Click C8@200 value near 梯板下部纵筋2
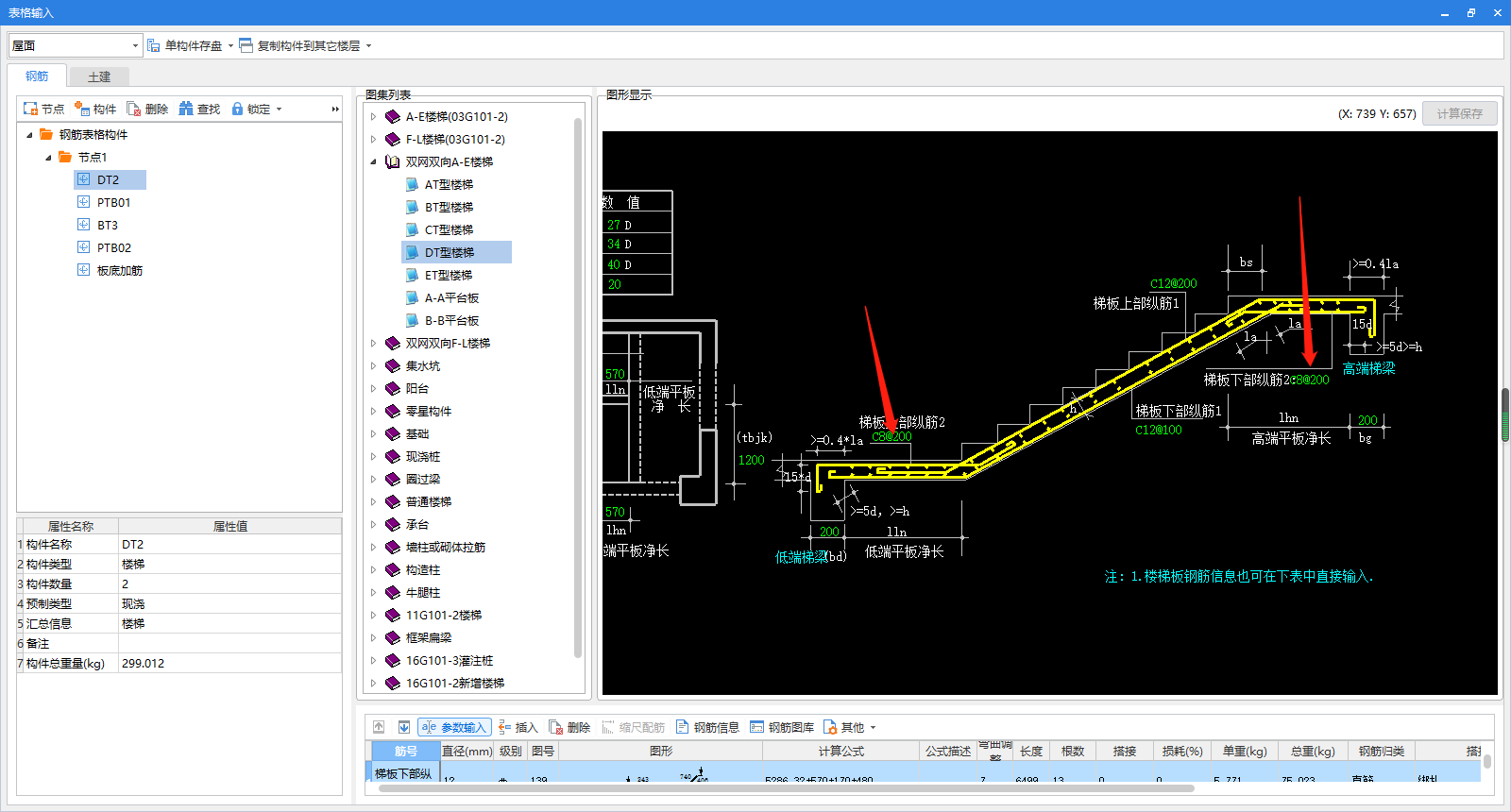 click(x=1310, y=381)
